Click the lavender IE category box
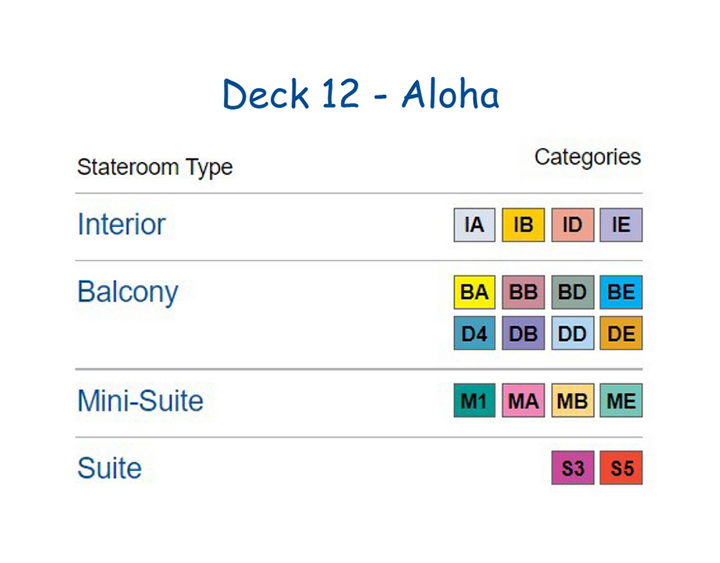 click(621, 225)
